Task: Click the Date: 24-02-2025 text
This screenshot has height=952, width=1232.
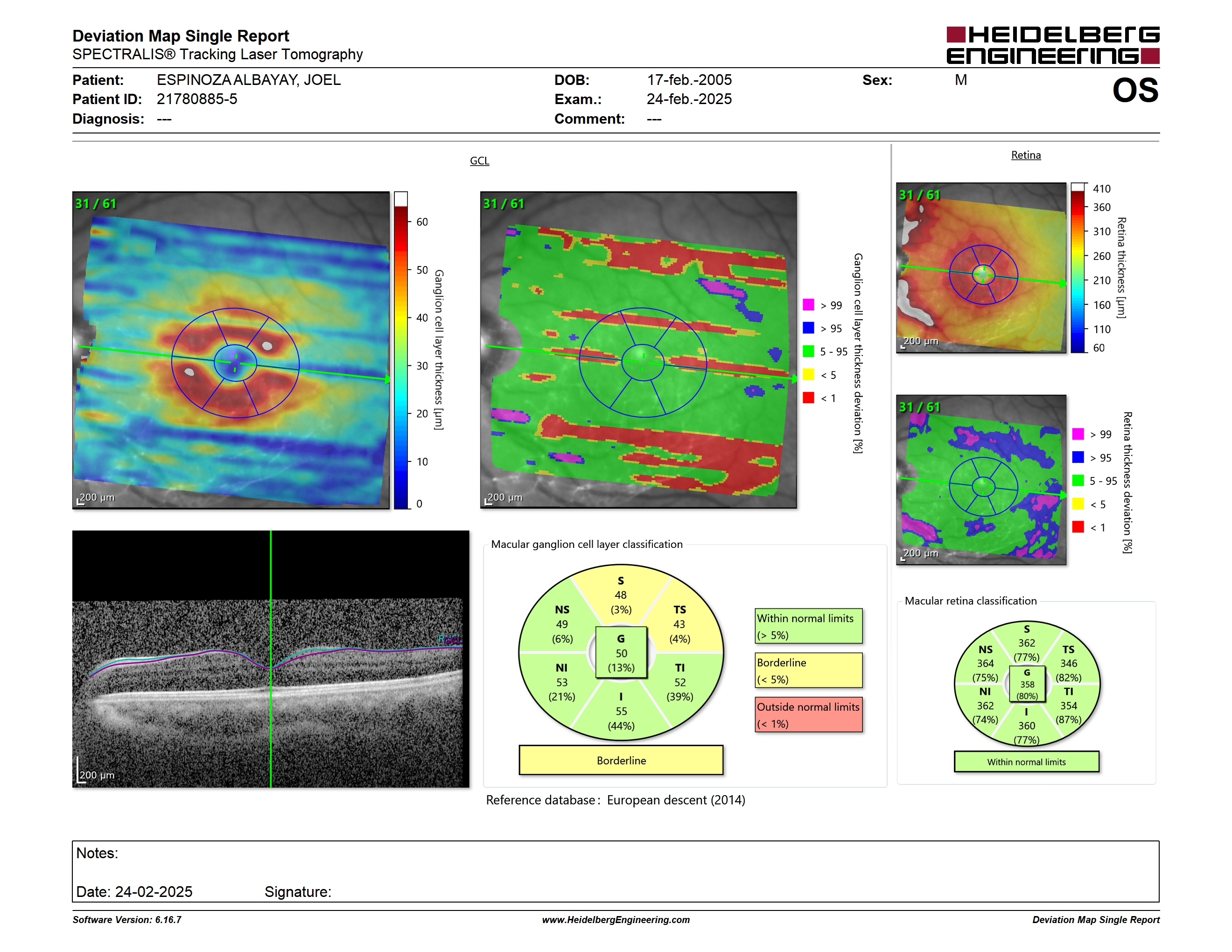Action: pos(134,892)
